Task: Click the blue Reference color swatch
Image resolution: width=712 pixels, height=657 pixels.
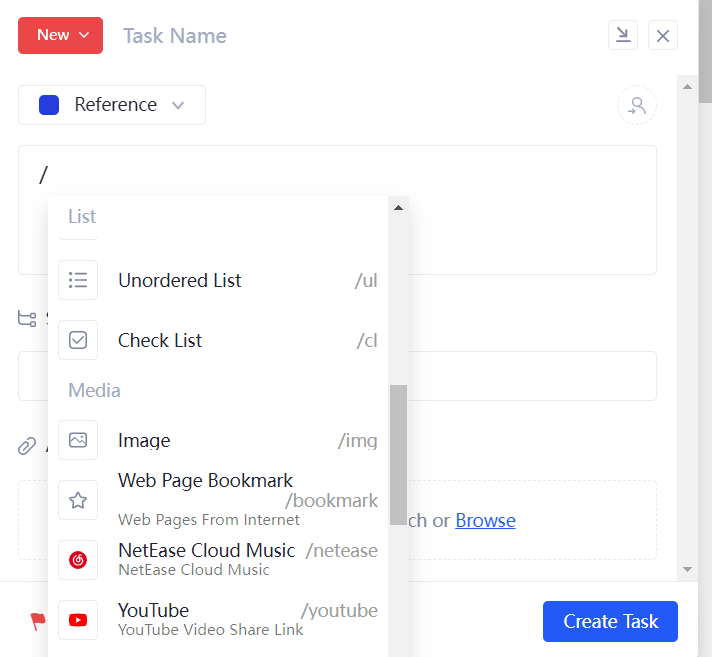Action: 49,105
